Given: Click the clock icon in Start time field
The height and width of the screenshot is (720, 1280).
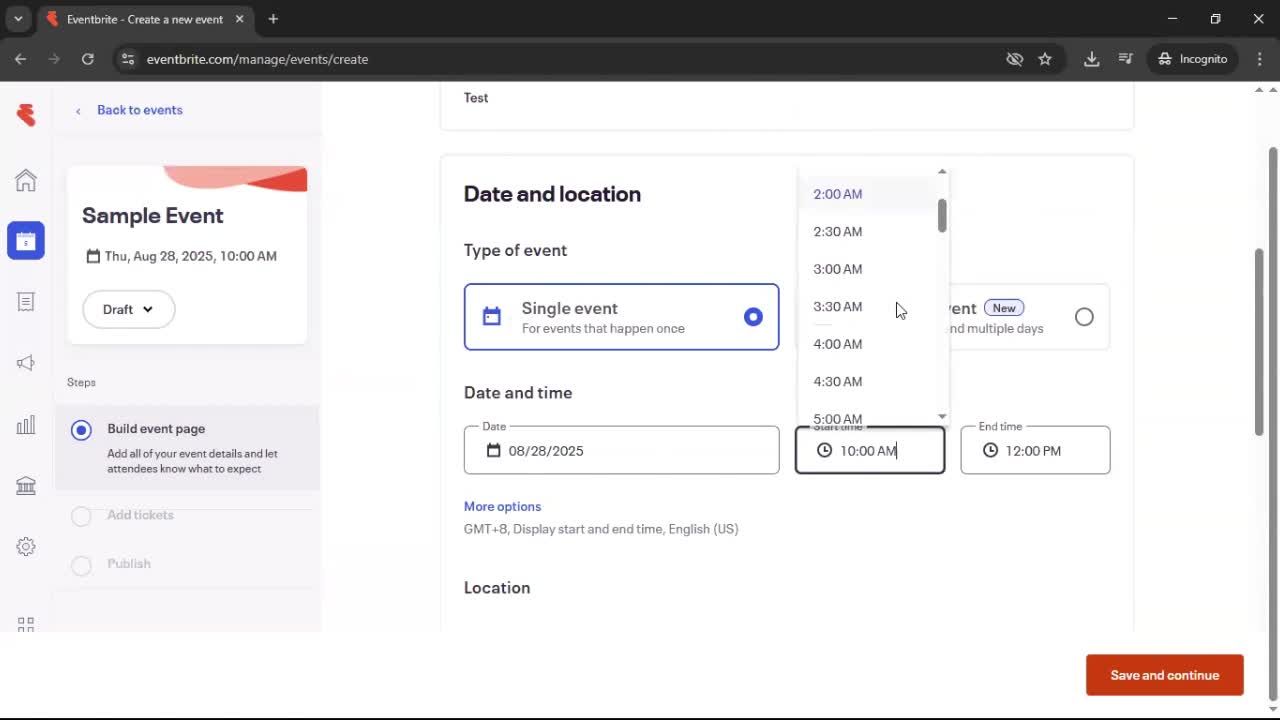Looking at the screenshot, I should click(x=824, y=451).
